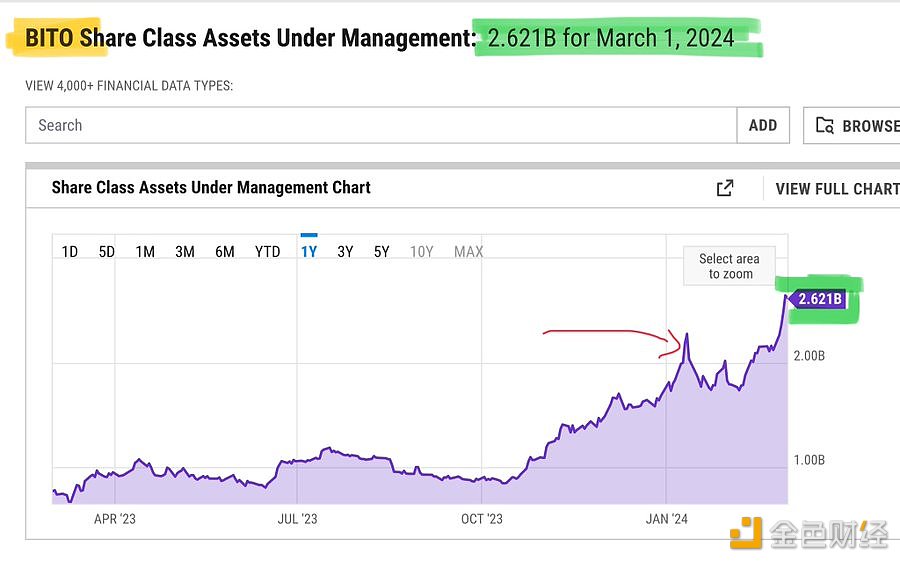Select the 3Y time range
The image size is (900, 561).
click(x=345, y=252)
